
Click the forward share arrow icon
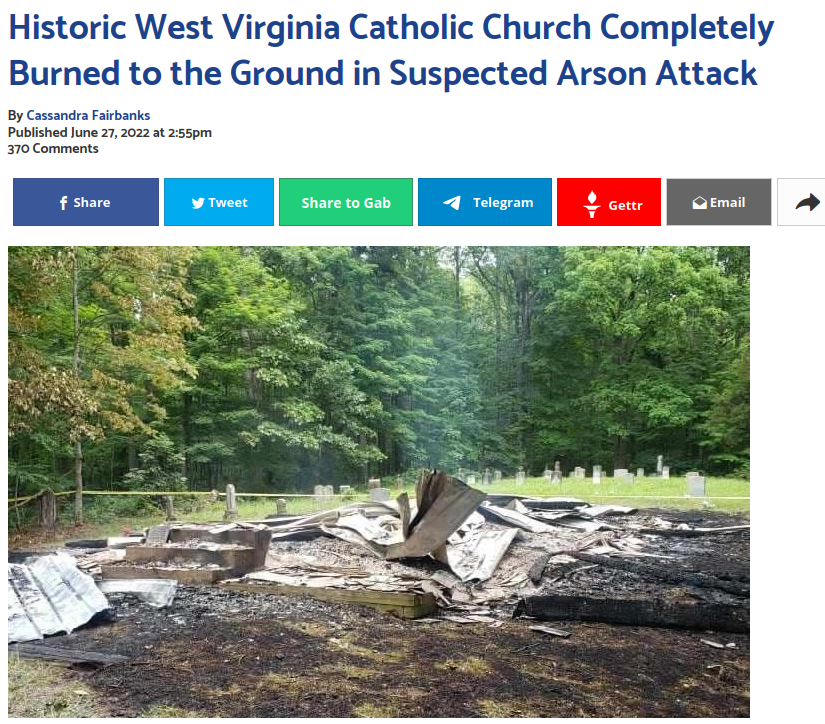point(808,202)
